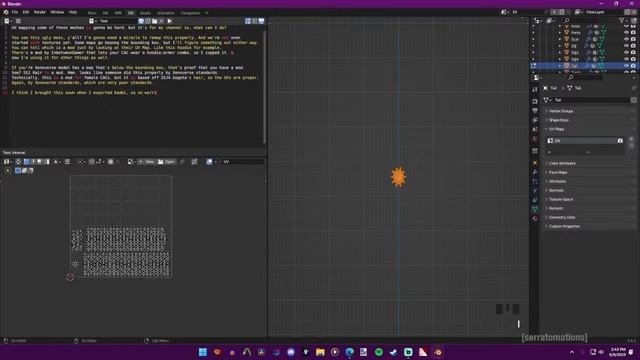Select the new selection mode icon
Image resolution: width=640 pixels, height=360 pixels.
pyautogui.click(x=18, y=170)
